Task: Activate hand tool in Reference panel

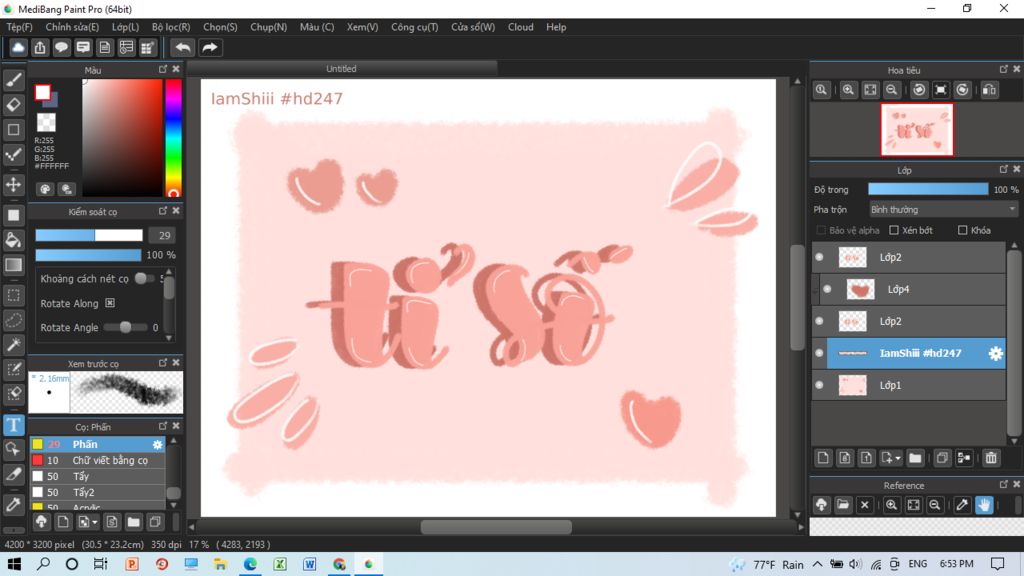Action: point(984,505)
